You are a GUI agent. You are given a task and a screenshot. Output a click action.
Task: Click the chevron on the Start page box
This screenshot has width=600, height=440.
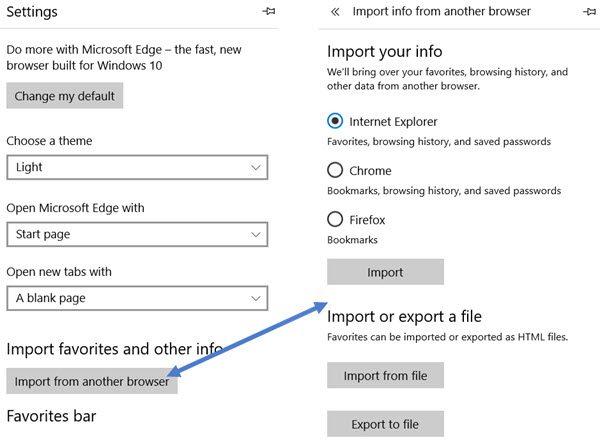(x=256, y=234)
